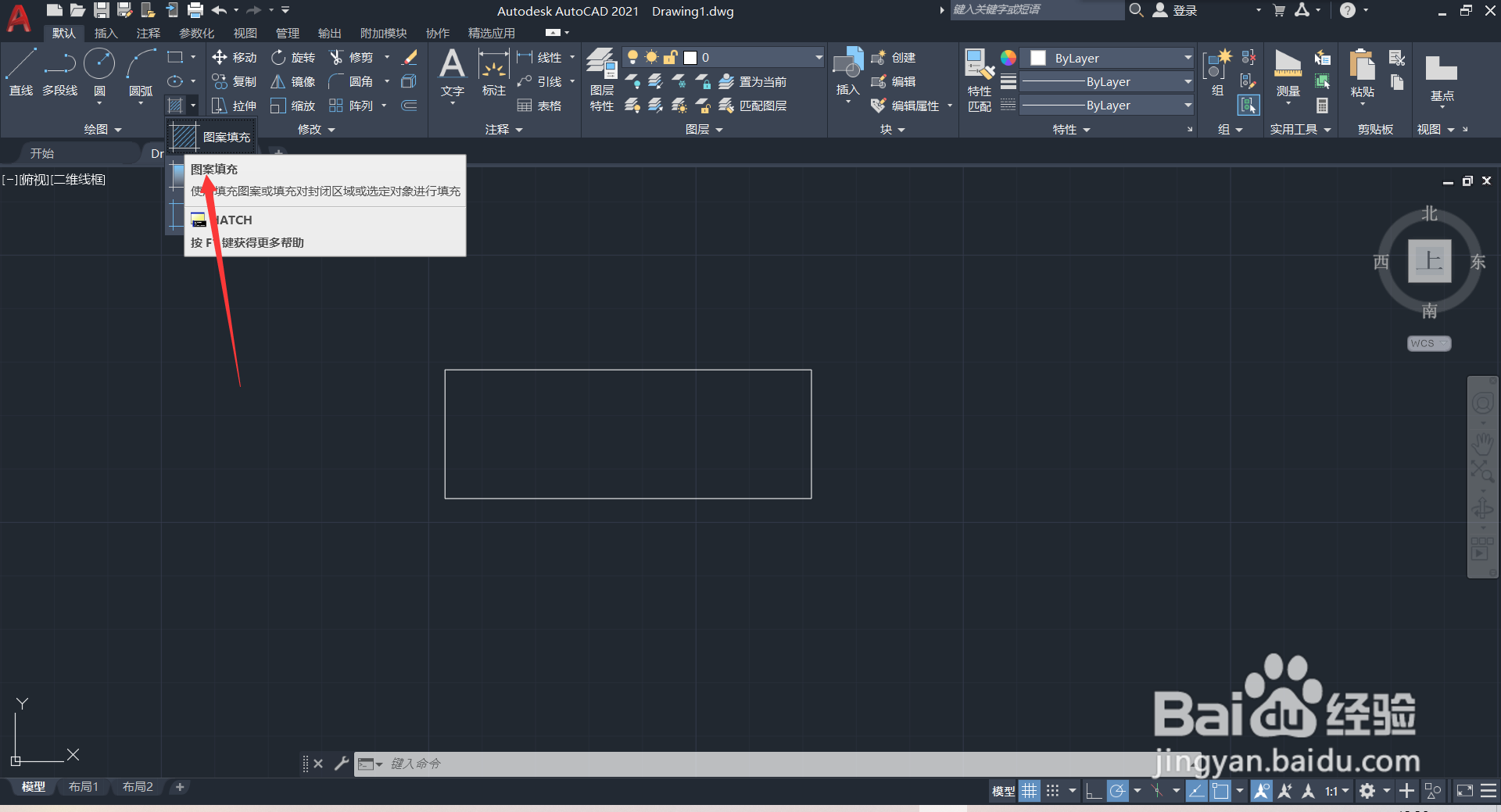
Task: Select the Polyline (多段线) tool
Action: 60,72
